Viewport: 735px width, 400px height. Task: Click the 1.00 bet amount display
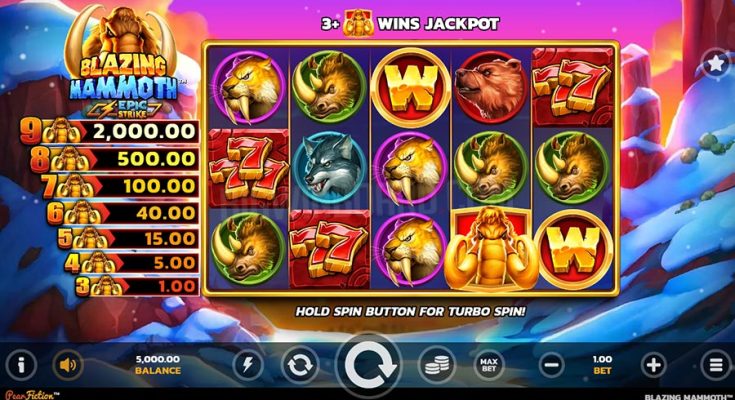coord(602,364)
